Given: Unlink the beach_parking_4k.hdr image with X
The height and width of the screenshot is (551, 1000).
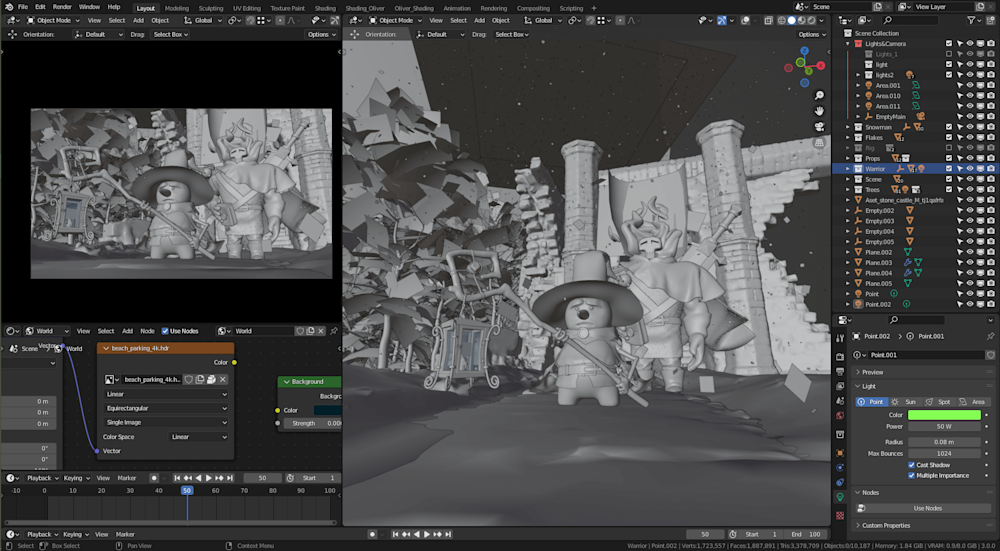Looking at the screenshot, I should coord(223,379).
